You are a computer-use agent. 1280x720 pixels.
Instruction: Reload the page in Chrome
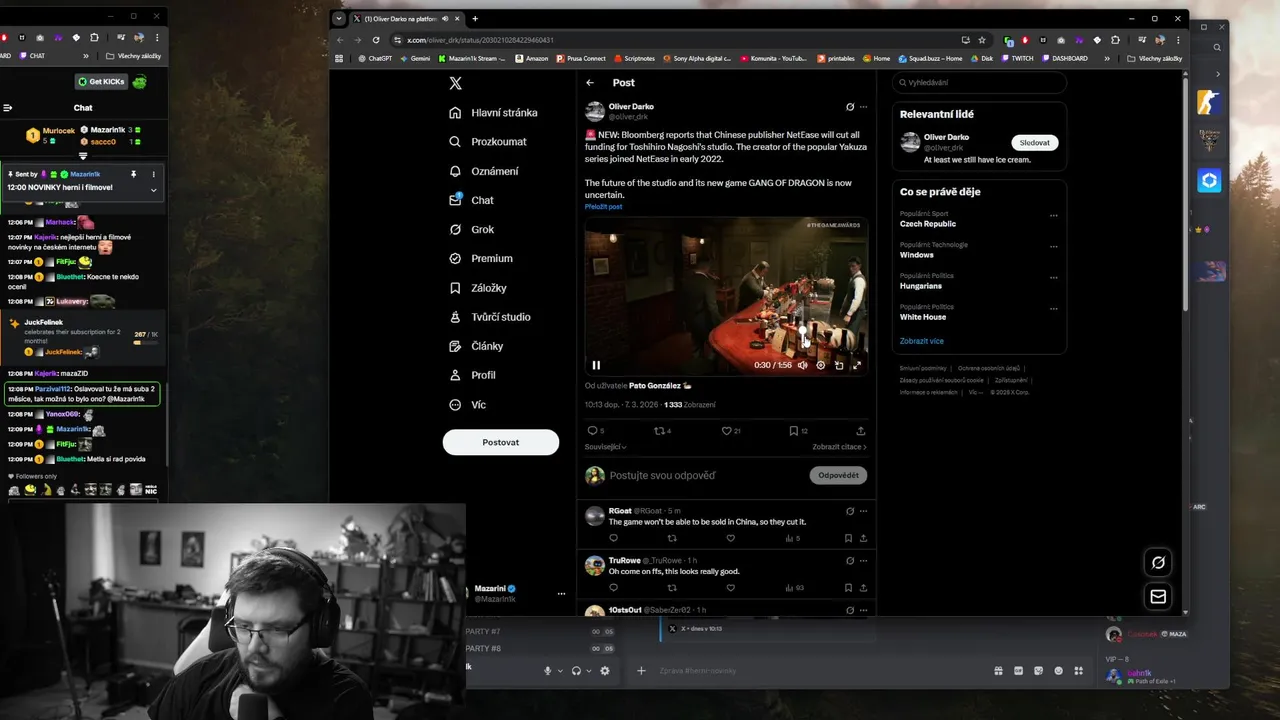(x=376, y=40)
